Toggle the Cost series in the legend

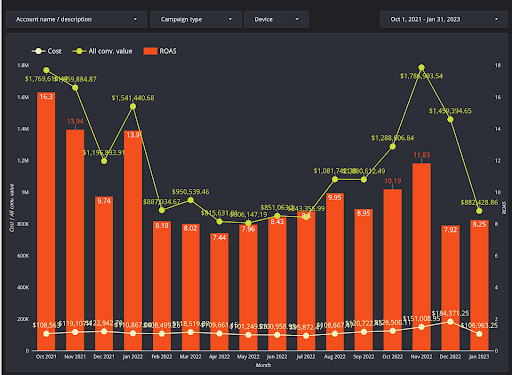[x=47, y=51]
